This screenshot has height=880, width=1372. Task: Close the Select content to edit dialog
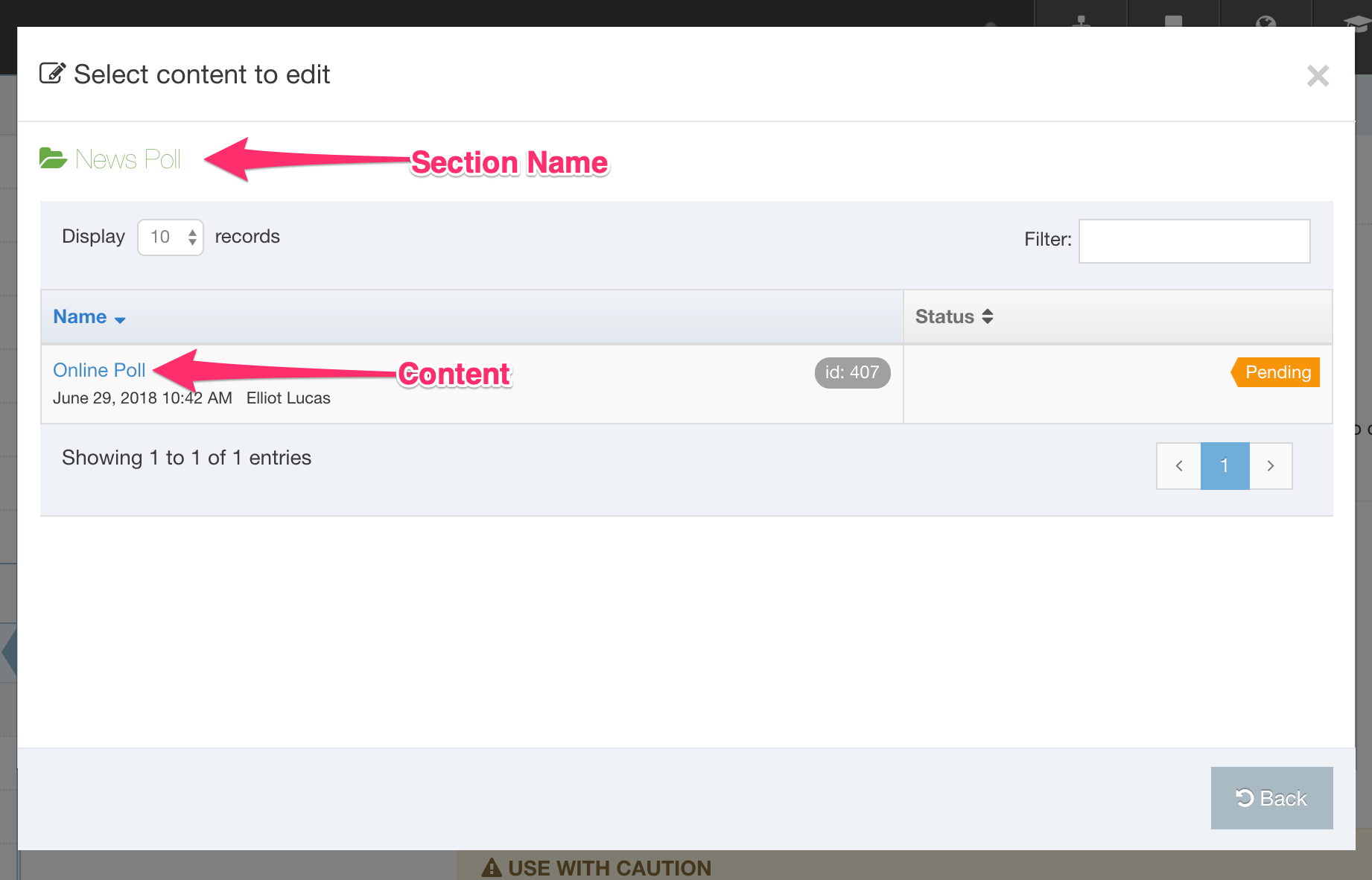[x=1318, y=76]
